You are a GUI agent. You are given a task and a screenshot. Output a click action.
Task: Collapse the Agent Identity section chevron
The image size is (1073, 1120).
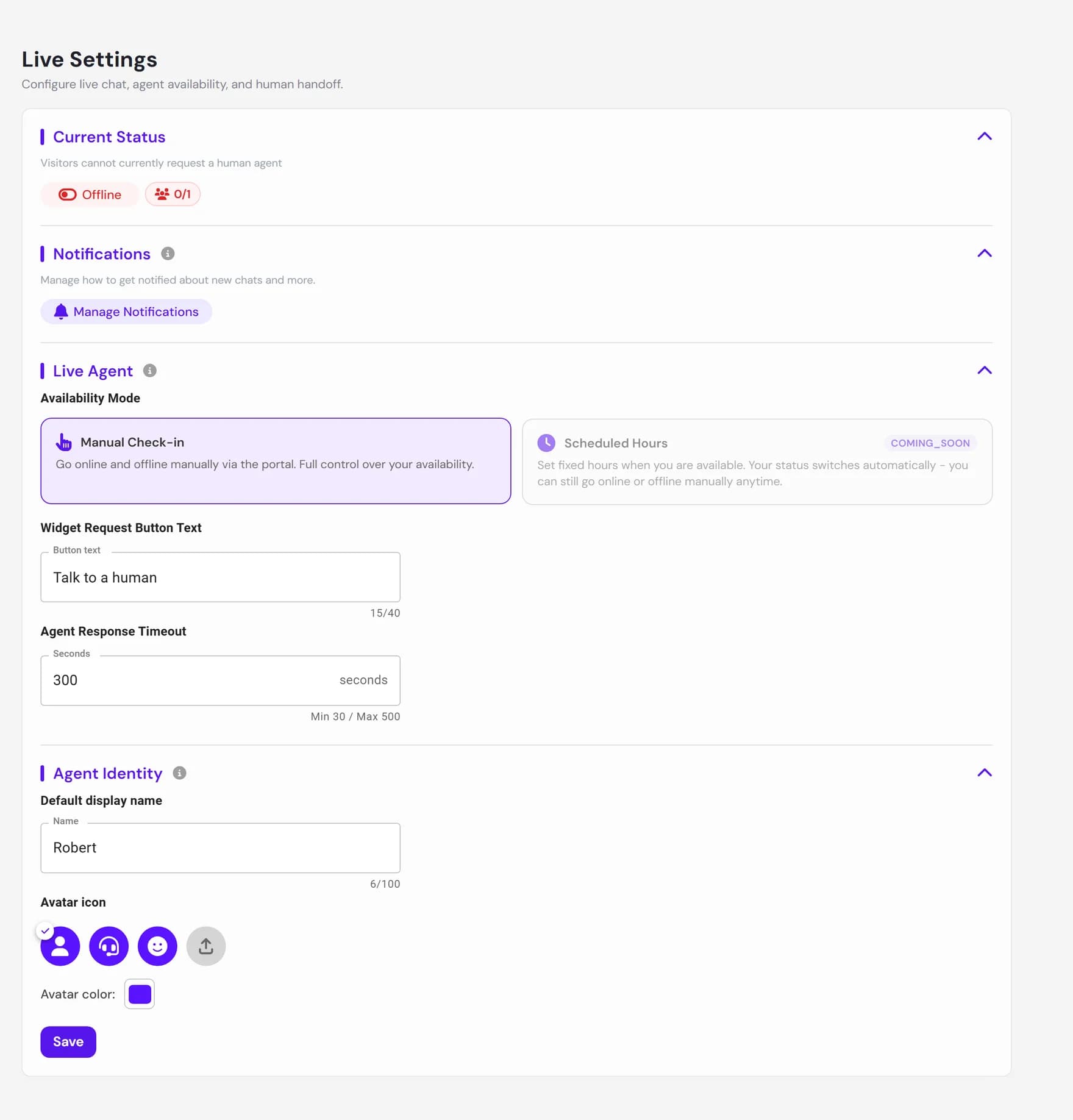click(x=984, y=773)
